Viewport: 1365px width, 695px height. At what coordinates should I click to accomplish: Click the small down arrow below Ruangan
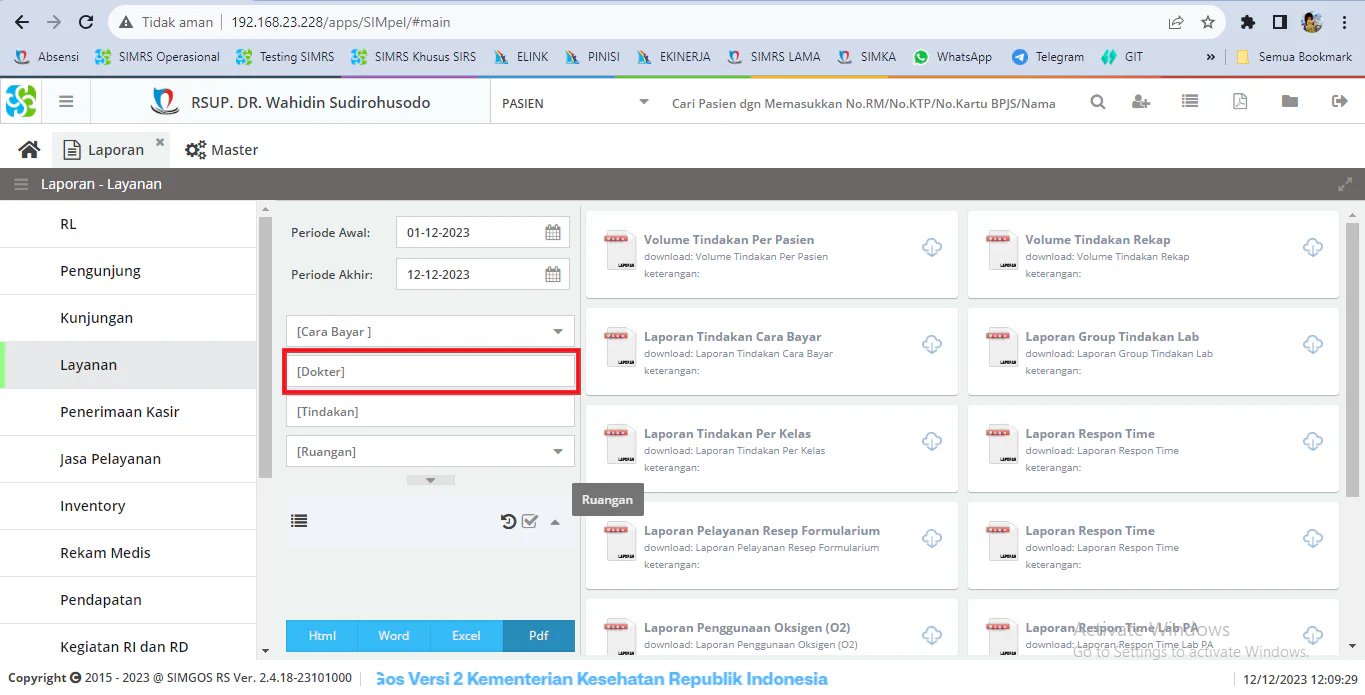(x=431, y=480)
